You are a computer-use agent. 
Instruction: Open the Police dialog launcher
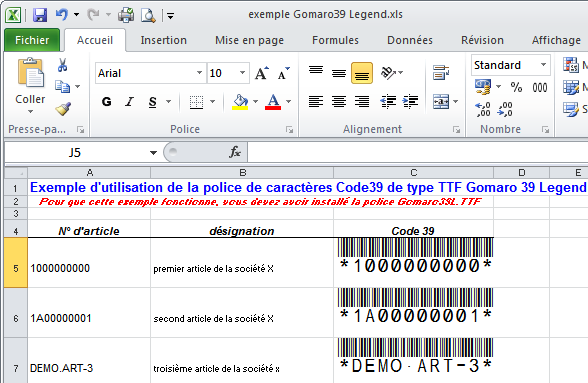click(290, 130)
